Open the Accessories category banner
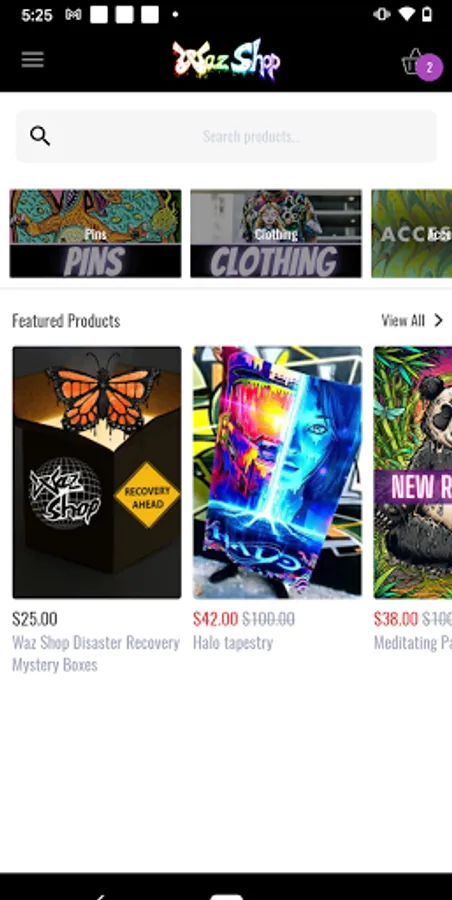 pos(411,234)
